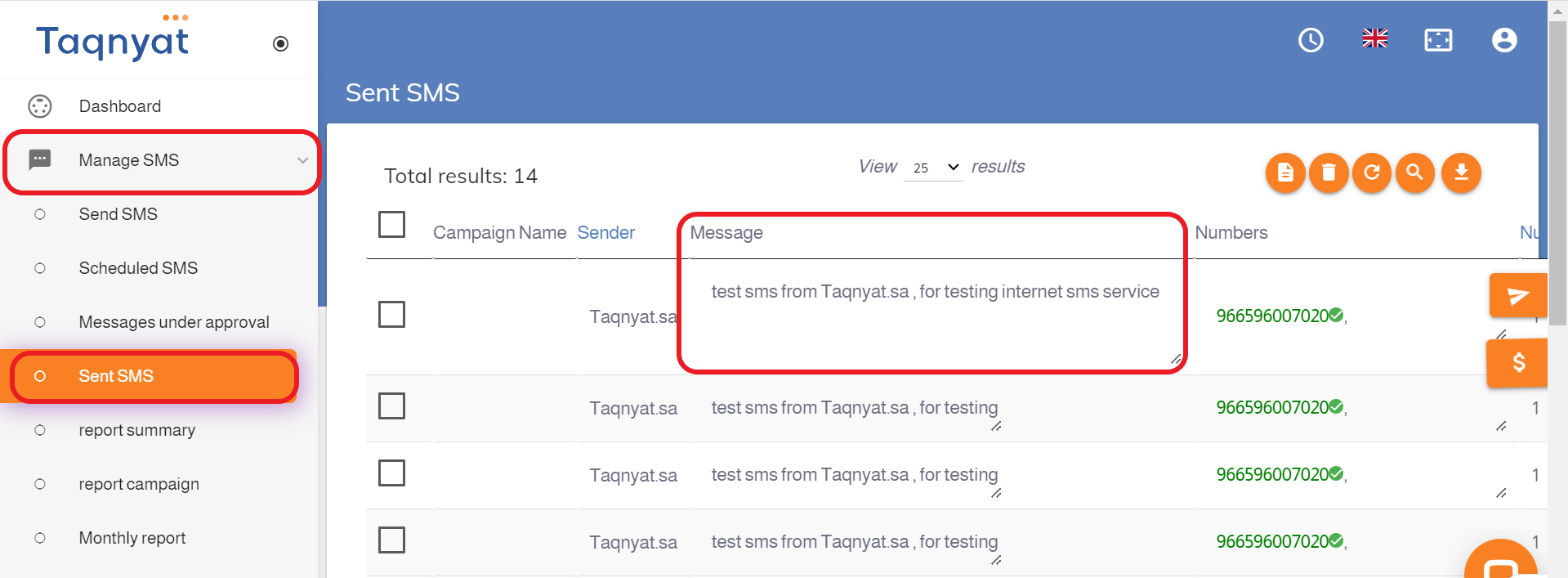
Task: Open report campaign menu item
Action: click(139, 484)
